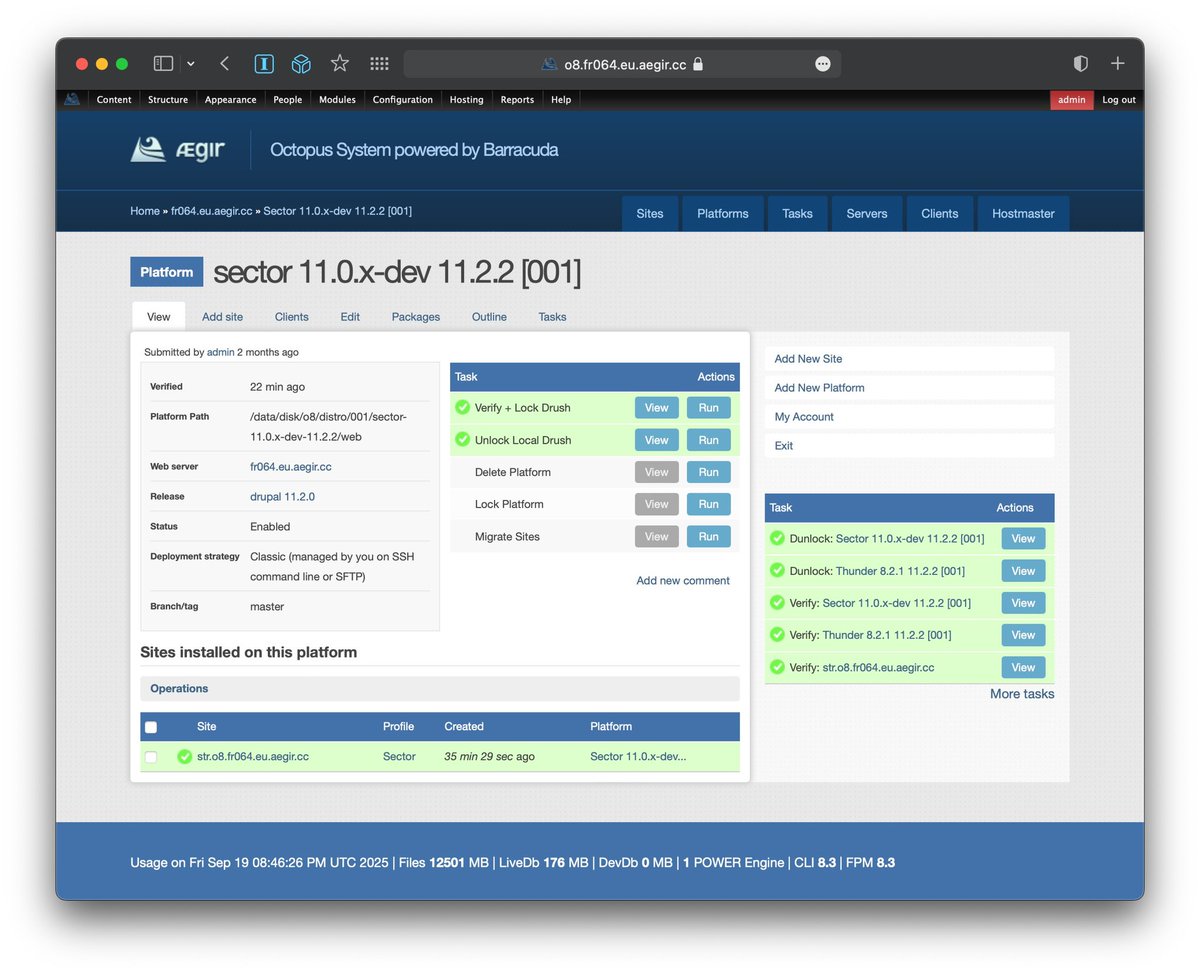Click the green check on Verify + Lock Drush

click(462, 407)
